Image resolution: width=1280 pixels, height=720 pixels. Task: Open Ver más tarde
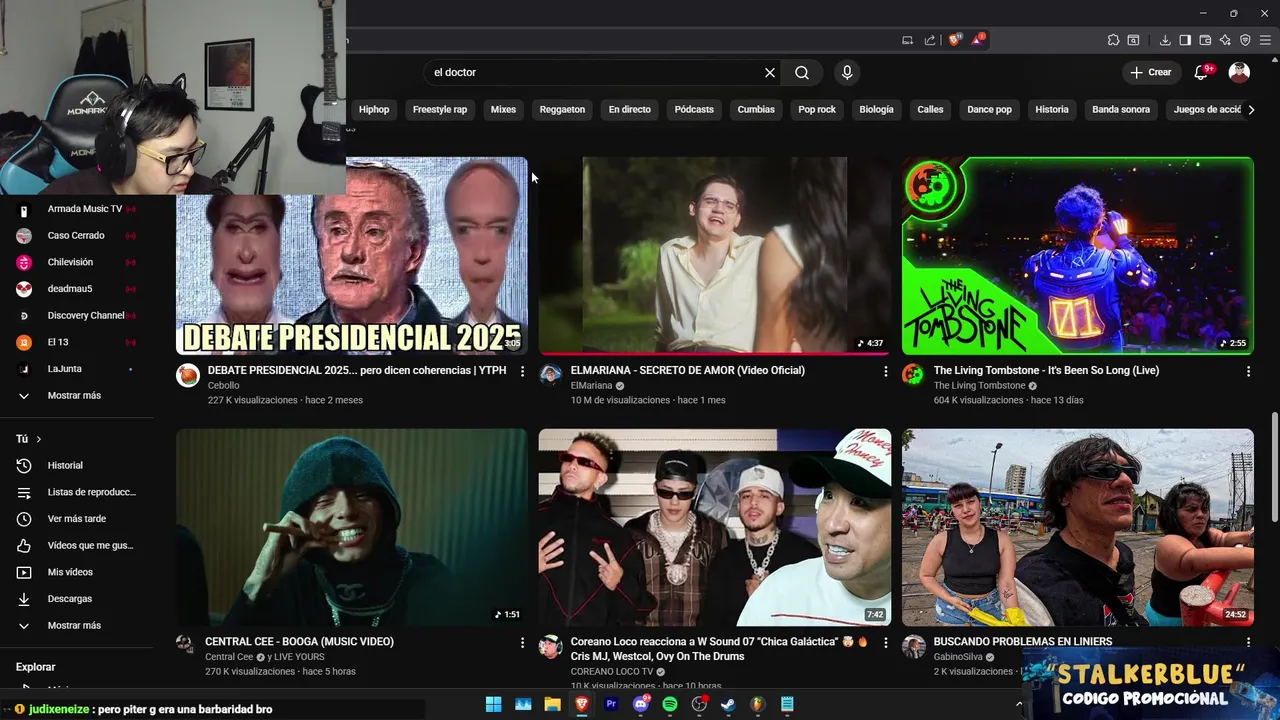point(77,519)
